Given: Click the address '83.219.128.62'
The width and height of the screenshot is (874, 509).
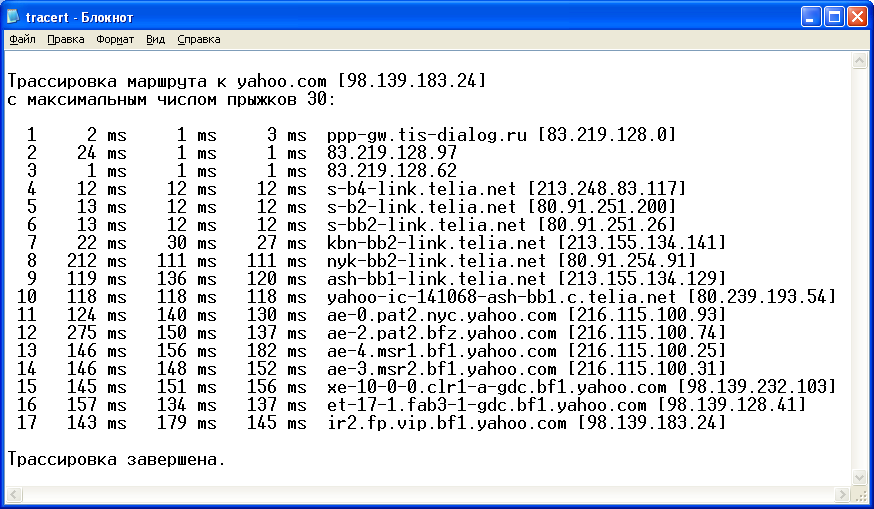Looking at the screenshot, I should pos(392,171).
